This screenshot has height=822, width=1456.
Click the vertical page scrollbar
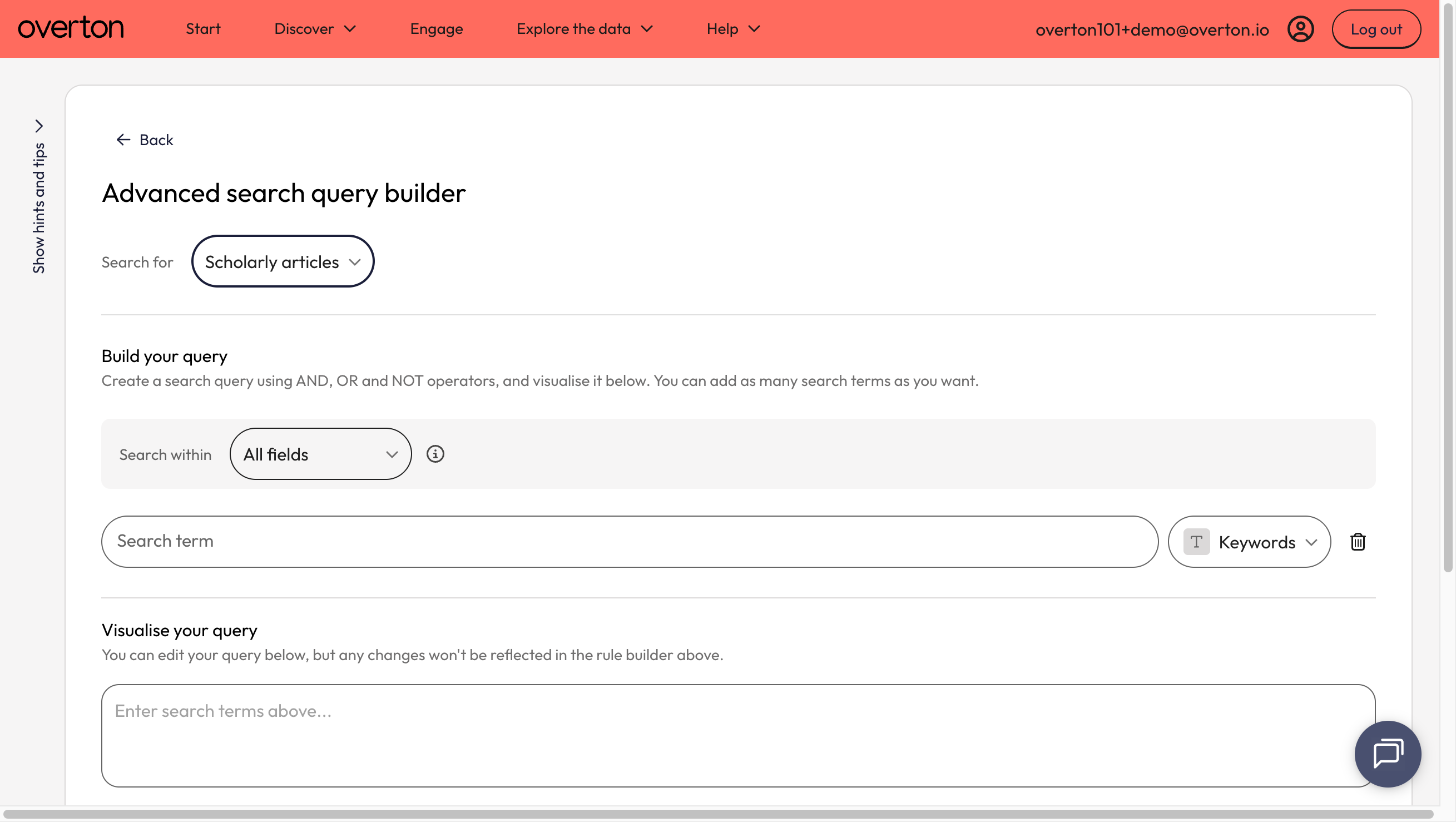click(1448, 288)
